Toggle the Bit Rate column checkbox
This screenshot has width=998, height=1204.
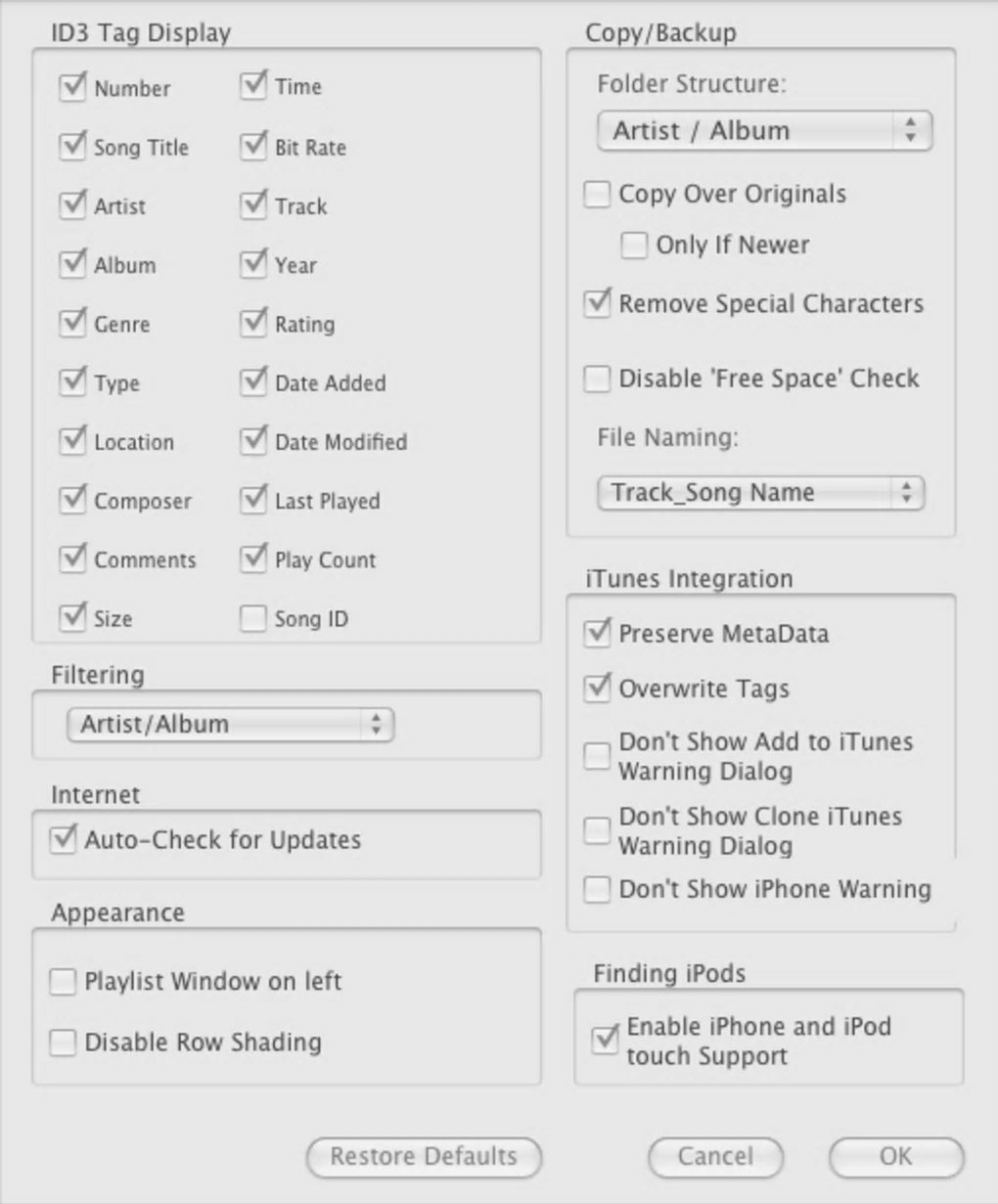253,148
